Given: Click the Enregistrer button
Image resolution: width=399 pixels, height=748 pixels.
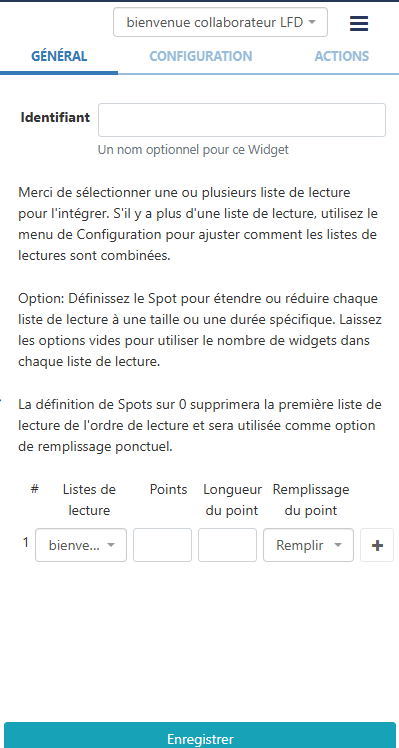Looking at the screenshot, I should pos(200,736).
